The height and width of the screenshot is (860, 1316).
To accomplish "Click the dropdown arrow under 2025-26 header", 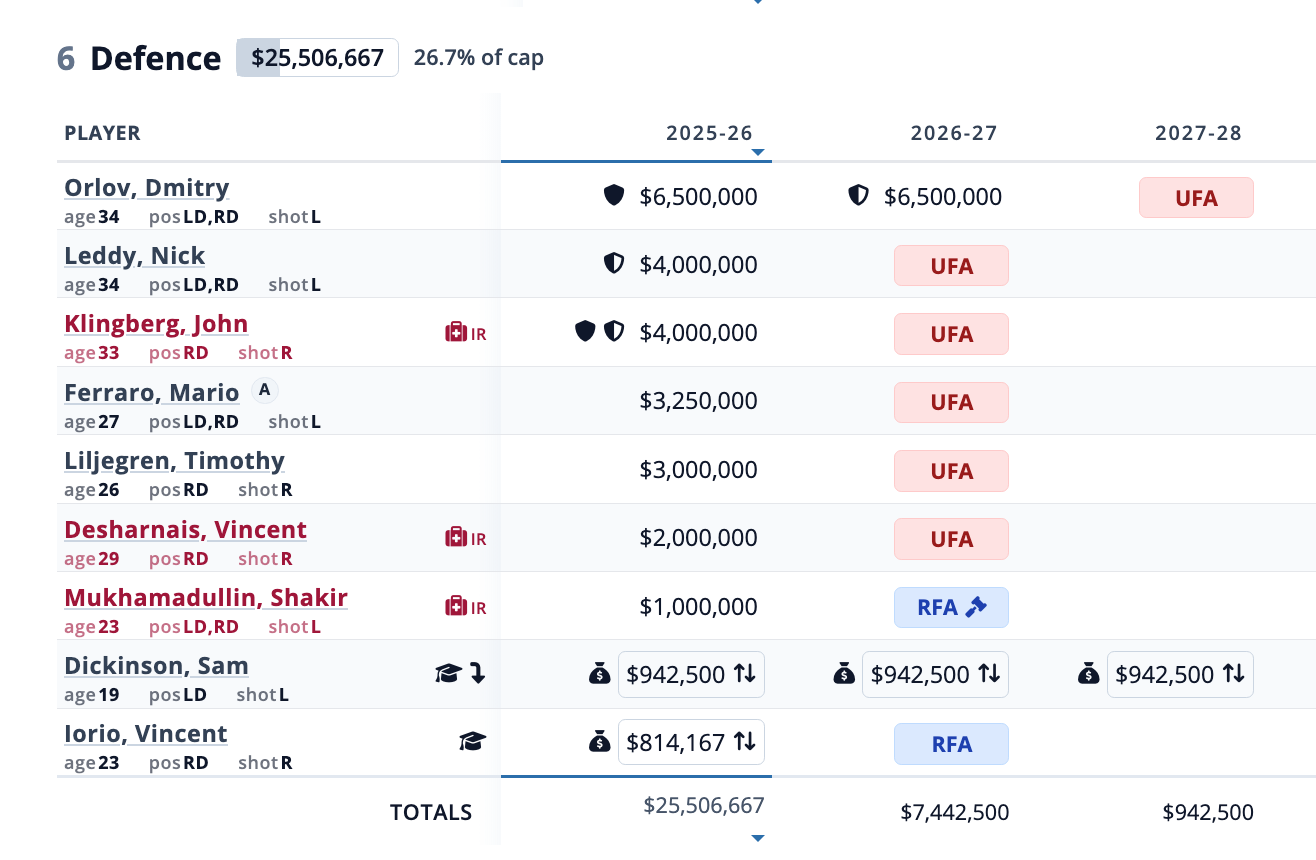I will tap(758, 153).
